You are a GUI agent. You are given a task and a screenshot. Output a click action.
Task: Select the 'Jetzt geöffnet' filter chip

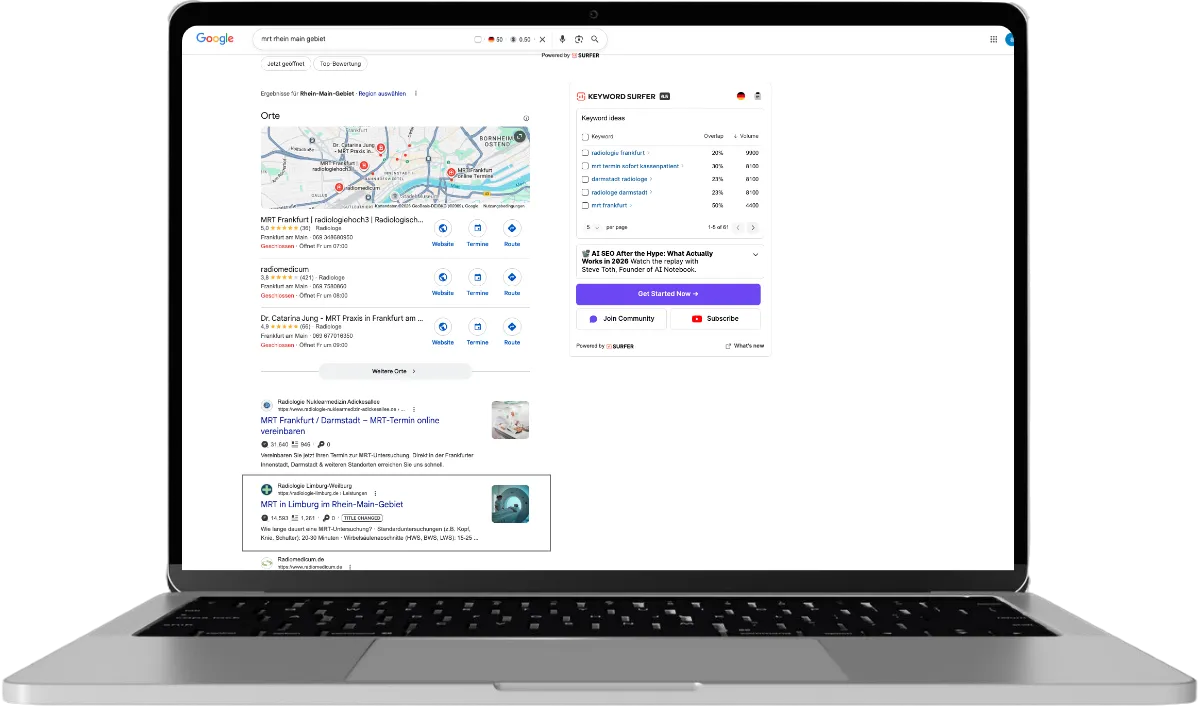(x=285, y=63)
